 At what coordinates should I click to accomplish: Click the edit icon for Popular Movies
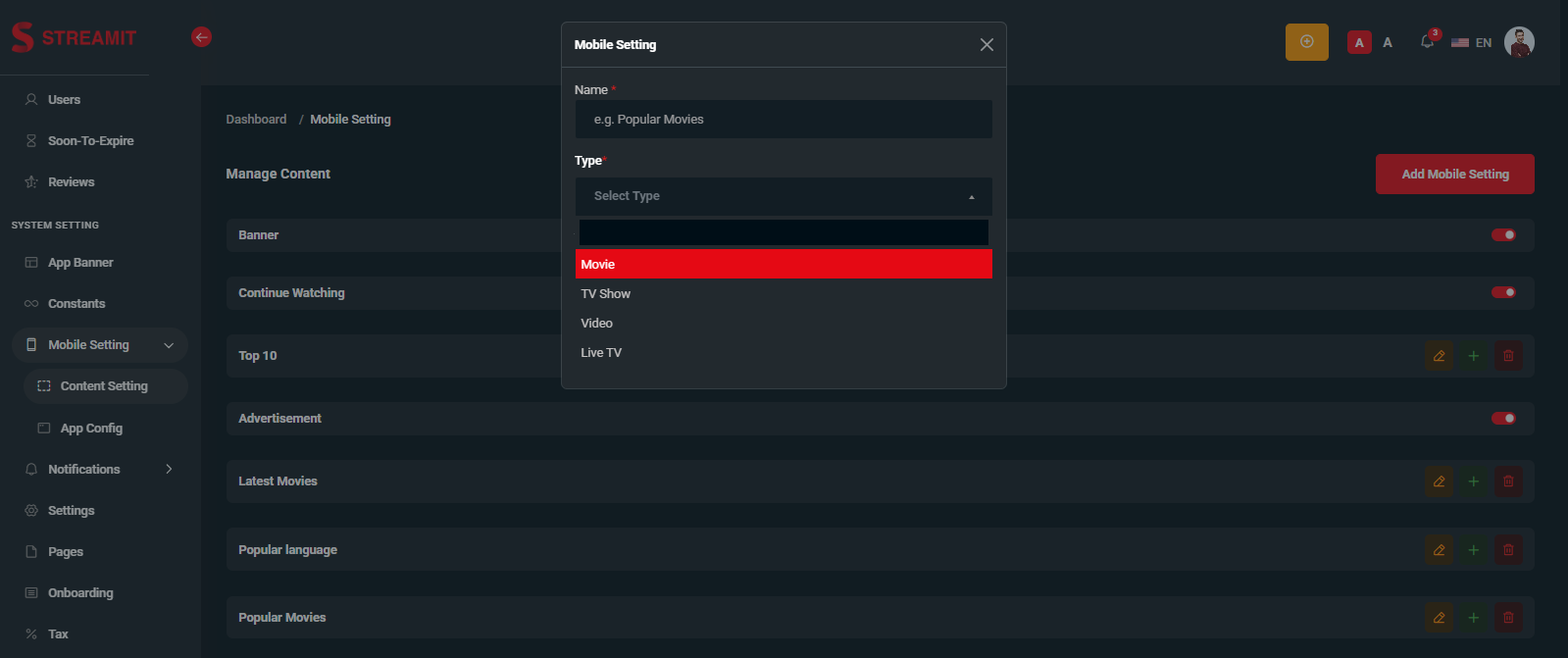tap(1439, 618)
